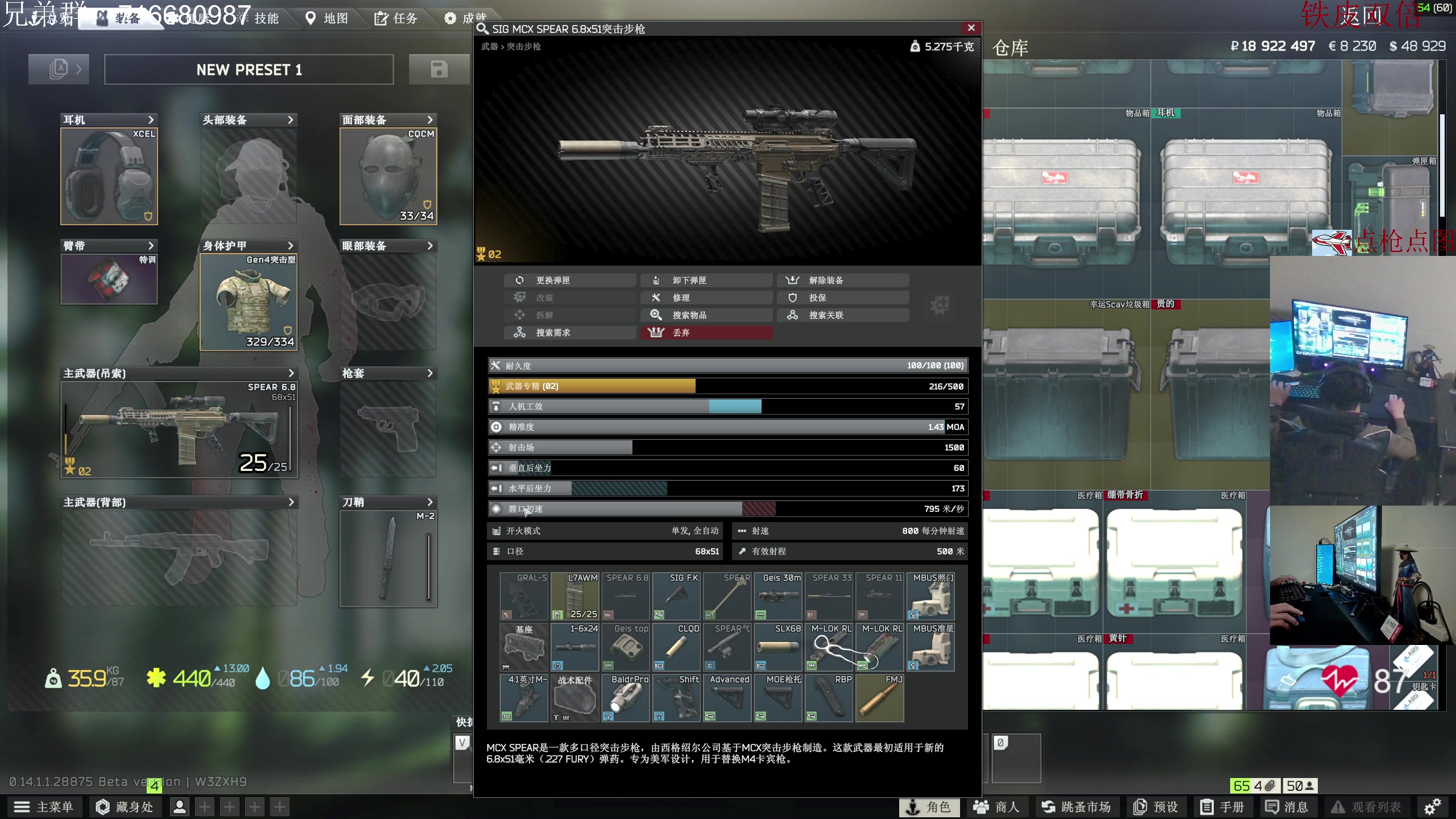Expand the 臂带 slot arrow
This screenshot has width=1456, height=819.
click(x=151, y=246)
